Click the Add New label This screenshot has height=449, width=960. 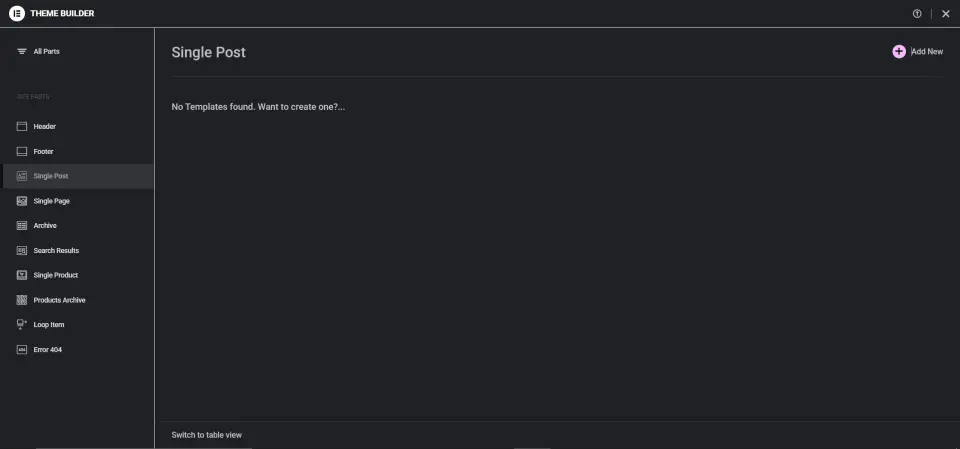click(x=927, y=51)
